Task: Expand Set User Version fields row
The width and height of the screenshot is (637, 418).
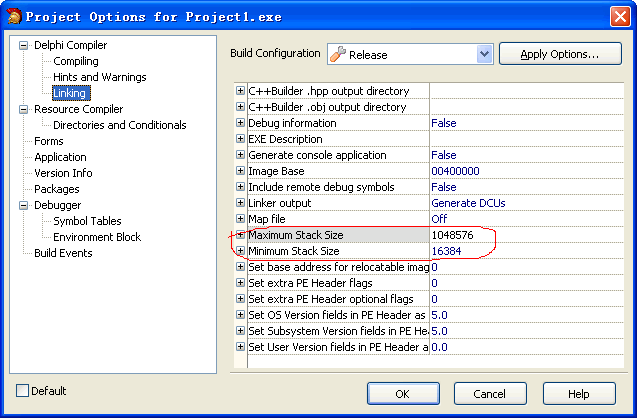Action: (240, 347)
